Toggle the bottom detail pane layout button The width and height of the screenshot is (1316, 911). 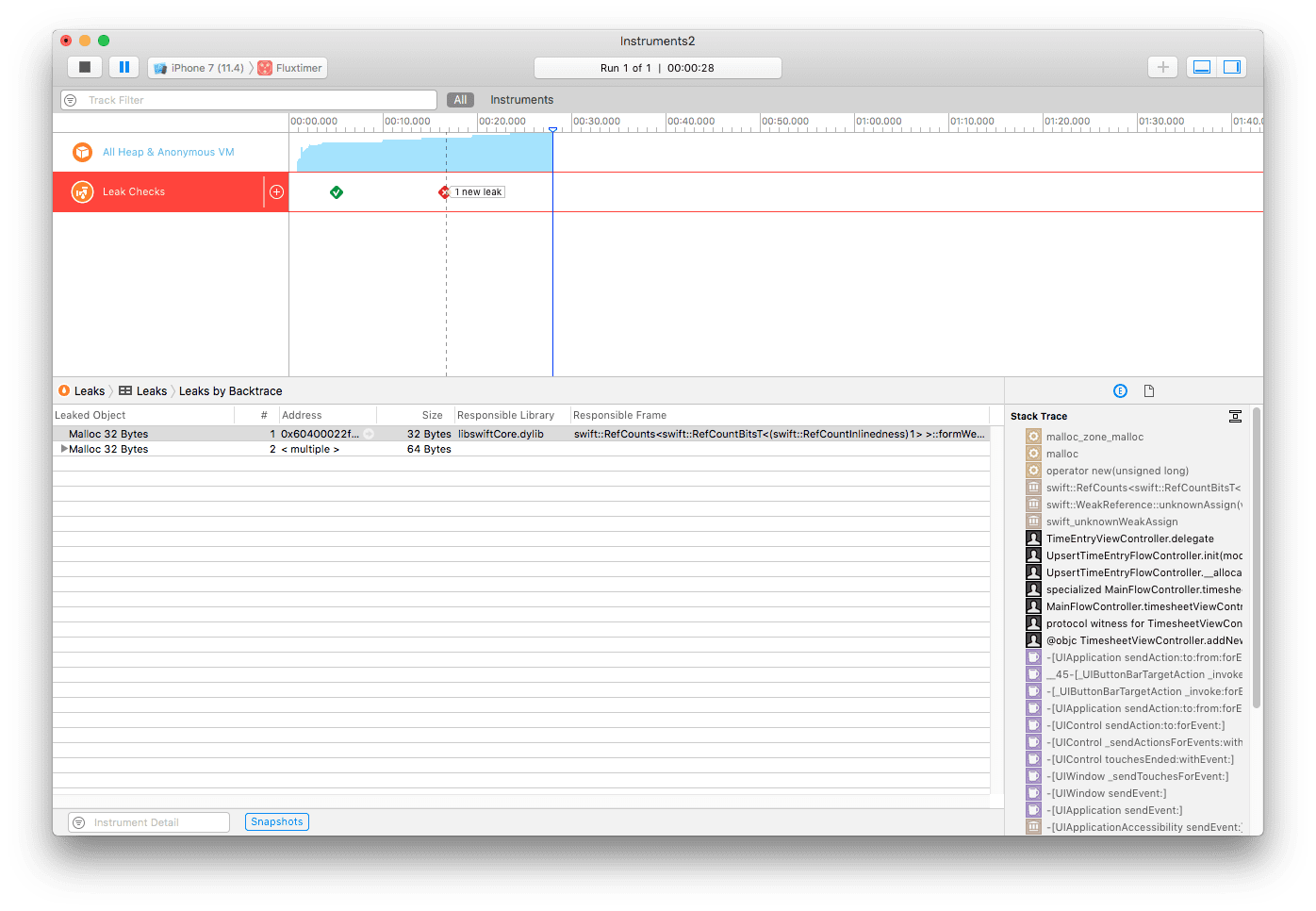pyautogui.click(x=1201, y=67)
